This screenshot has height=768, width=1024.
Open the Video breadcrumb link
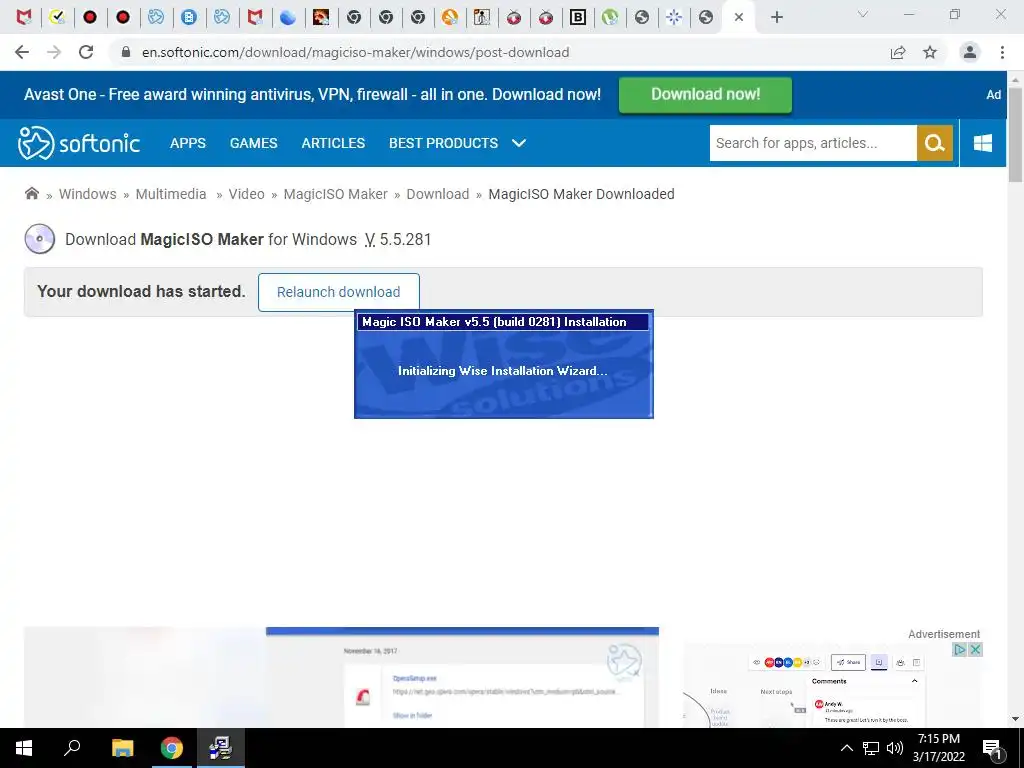pyautogui.click(x=246, y=194)
